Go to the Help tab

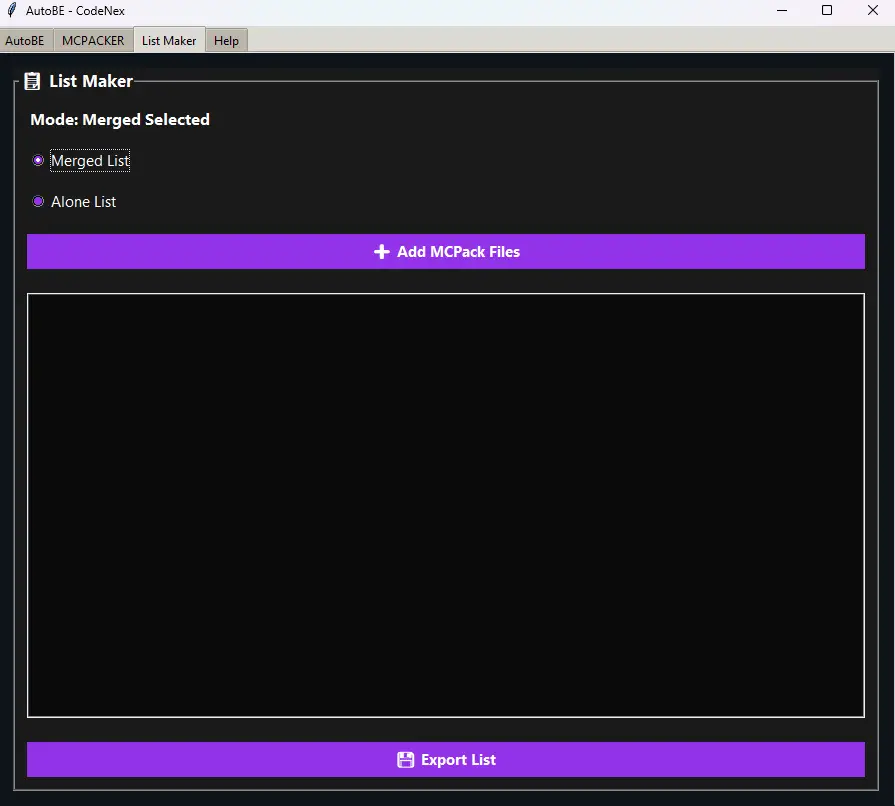(x=226, y=41)
